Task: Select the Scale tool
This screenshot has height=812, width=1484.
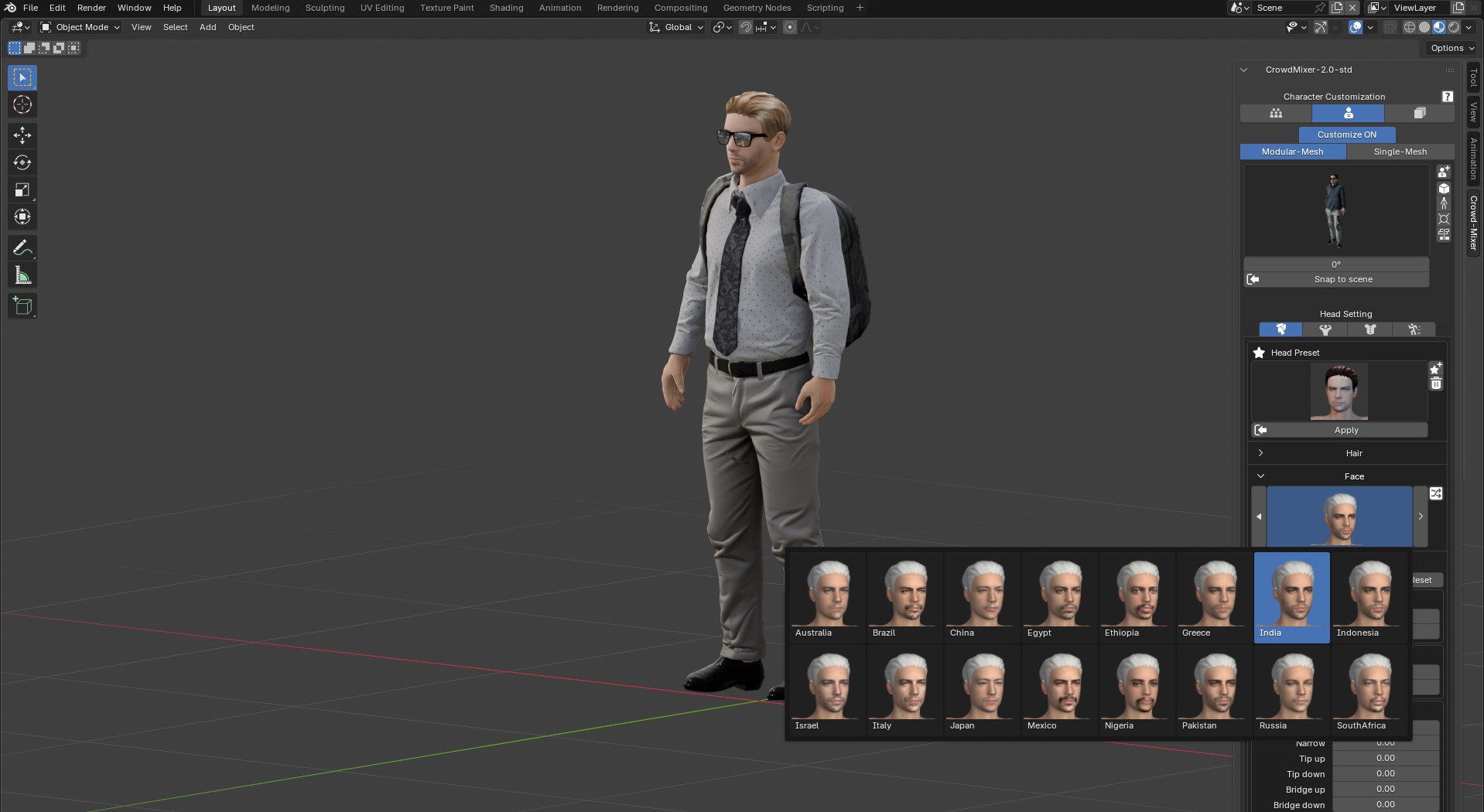Action: 22,189
